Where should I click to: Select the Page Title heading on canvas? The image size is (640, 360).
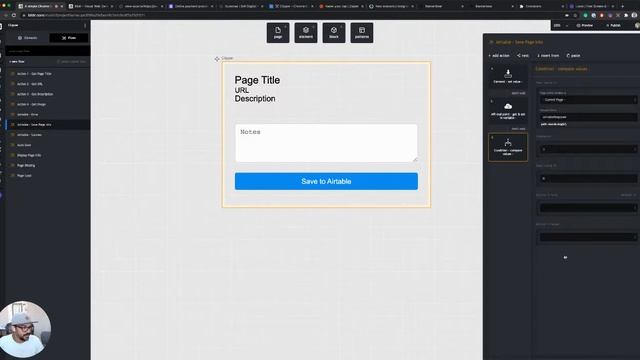pos(257,80)
